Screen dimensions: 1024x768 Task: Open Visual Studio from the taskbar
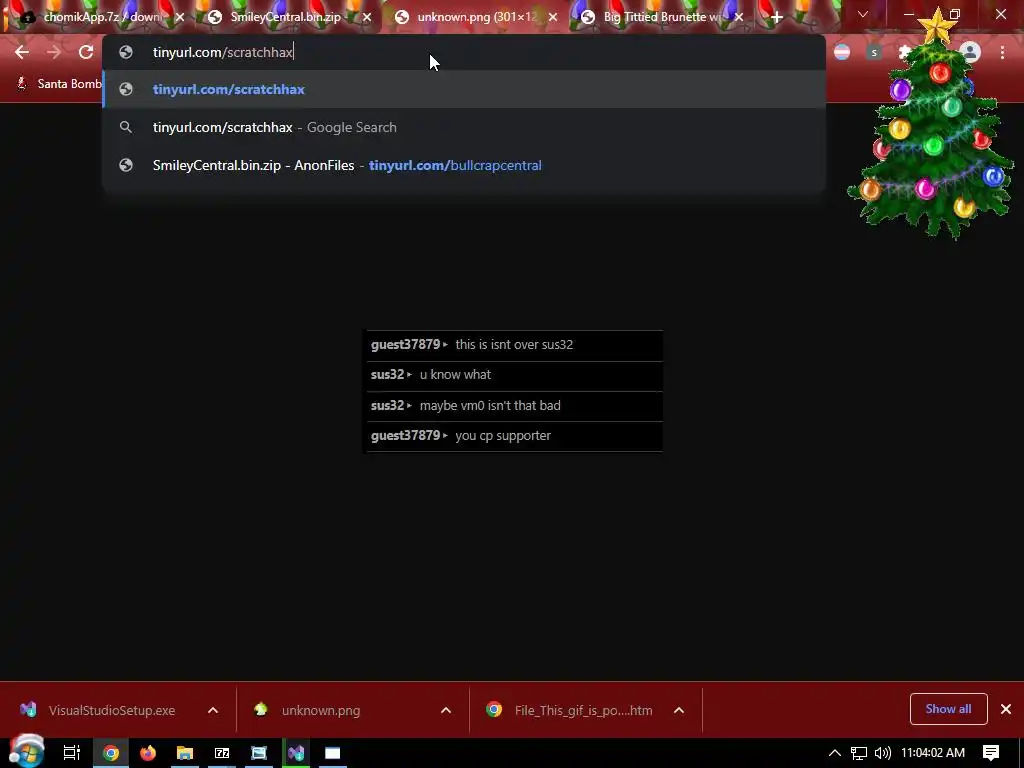(296, 753)
